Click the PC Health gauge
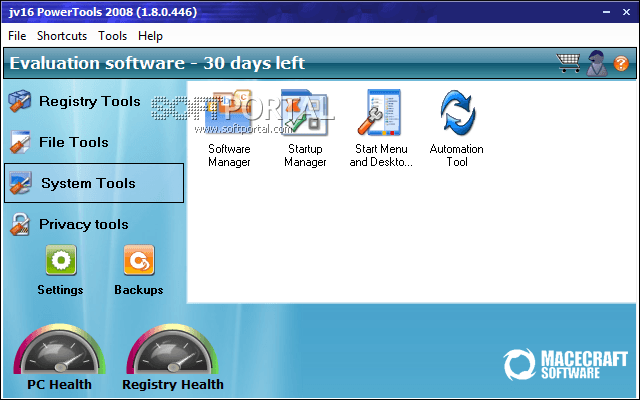 coord(60,349)
